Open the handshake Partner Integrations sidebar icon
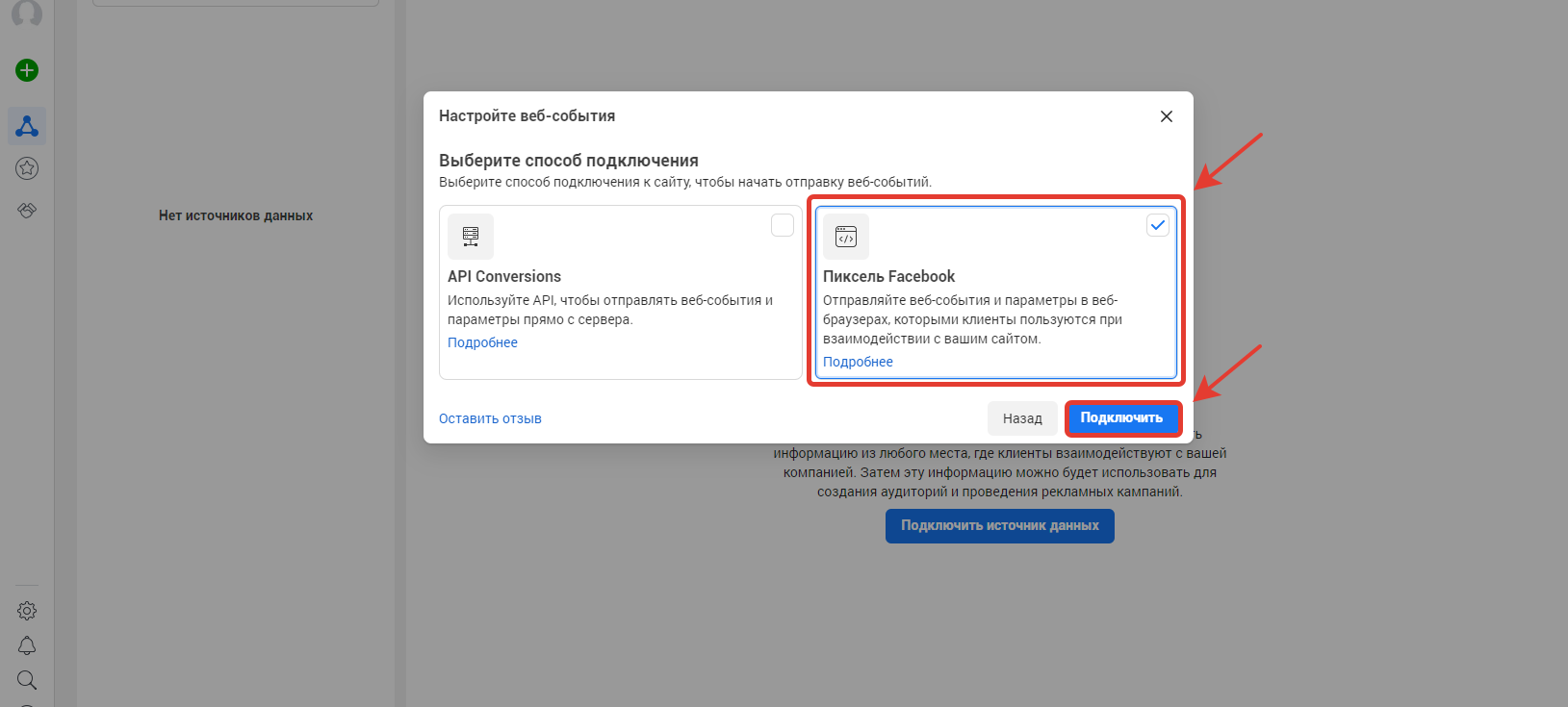 pos(27,210)
